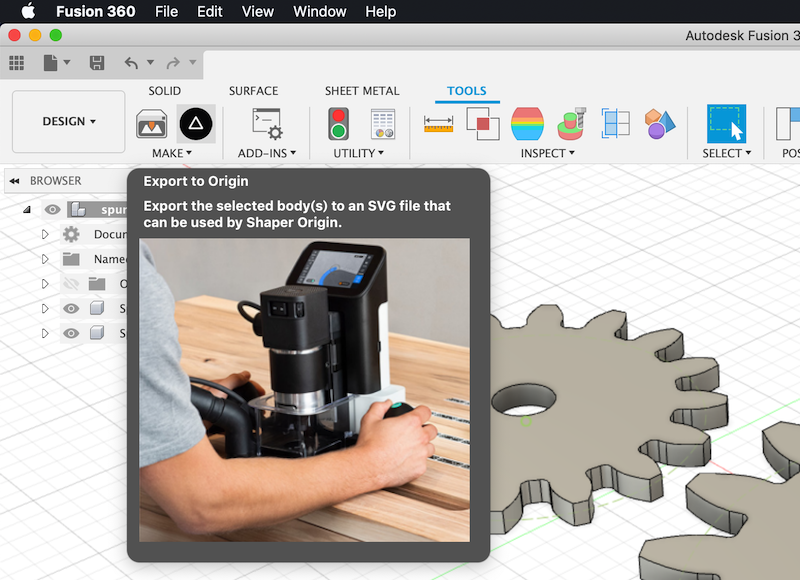Click the Section Analysis icon
The height and width of the screenshot is (580, 800).
click(x=616, y=124)
